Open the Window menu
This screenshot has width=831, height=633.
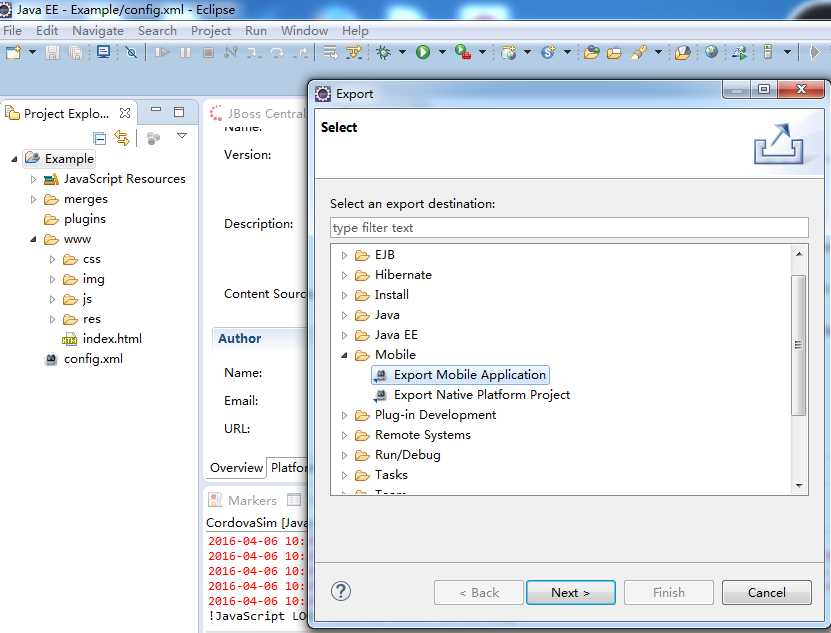click(x=304, y=31)
